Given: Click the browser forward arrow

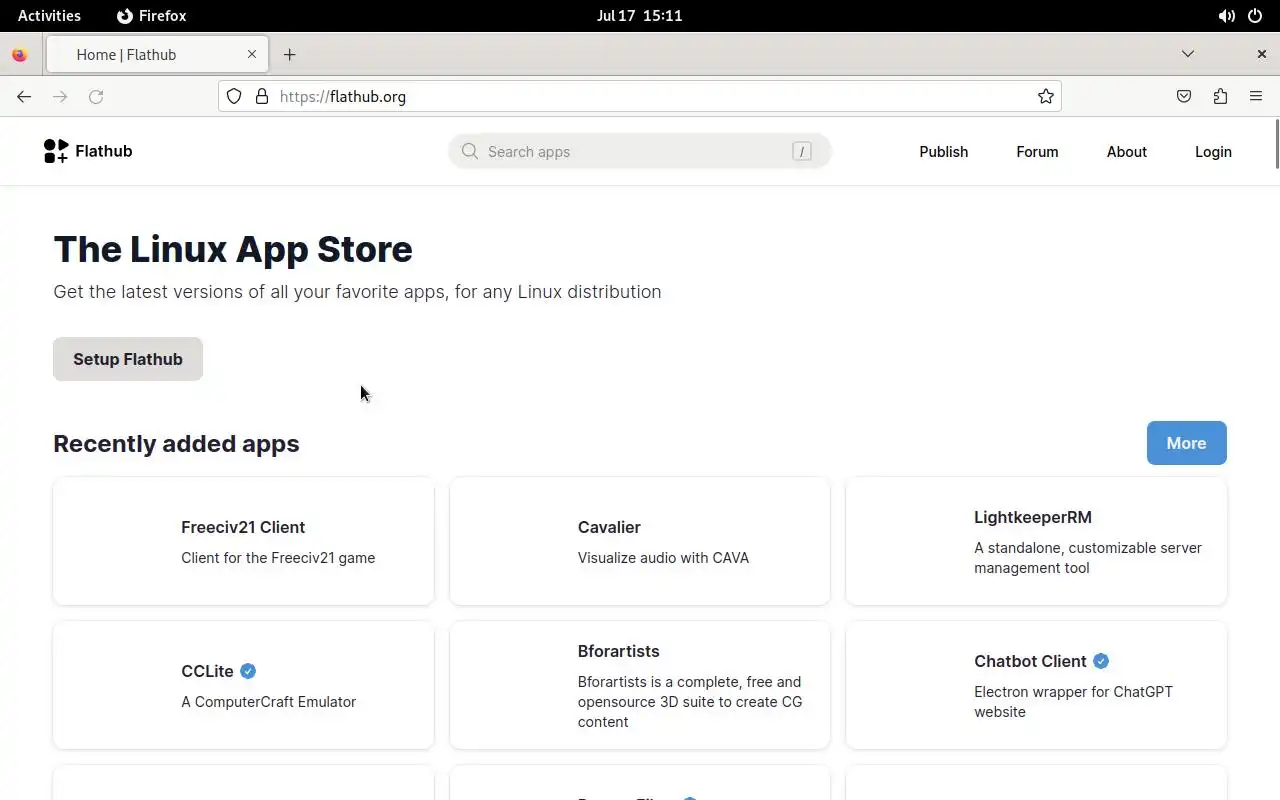Looking at the screenshot, I should click(60, 96).
